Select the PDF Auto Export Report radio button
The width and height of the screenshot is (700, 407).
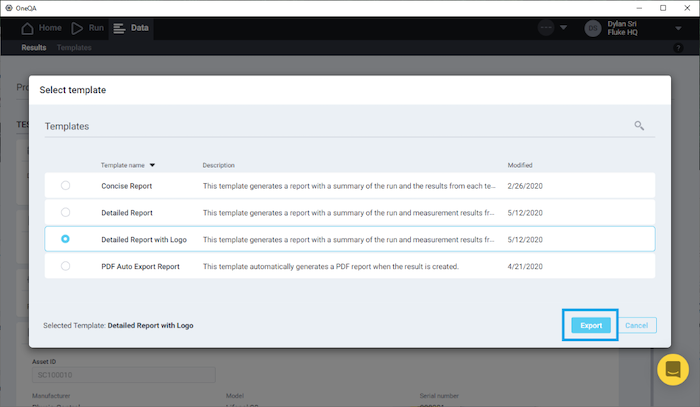66,266
